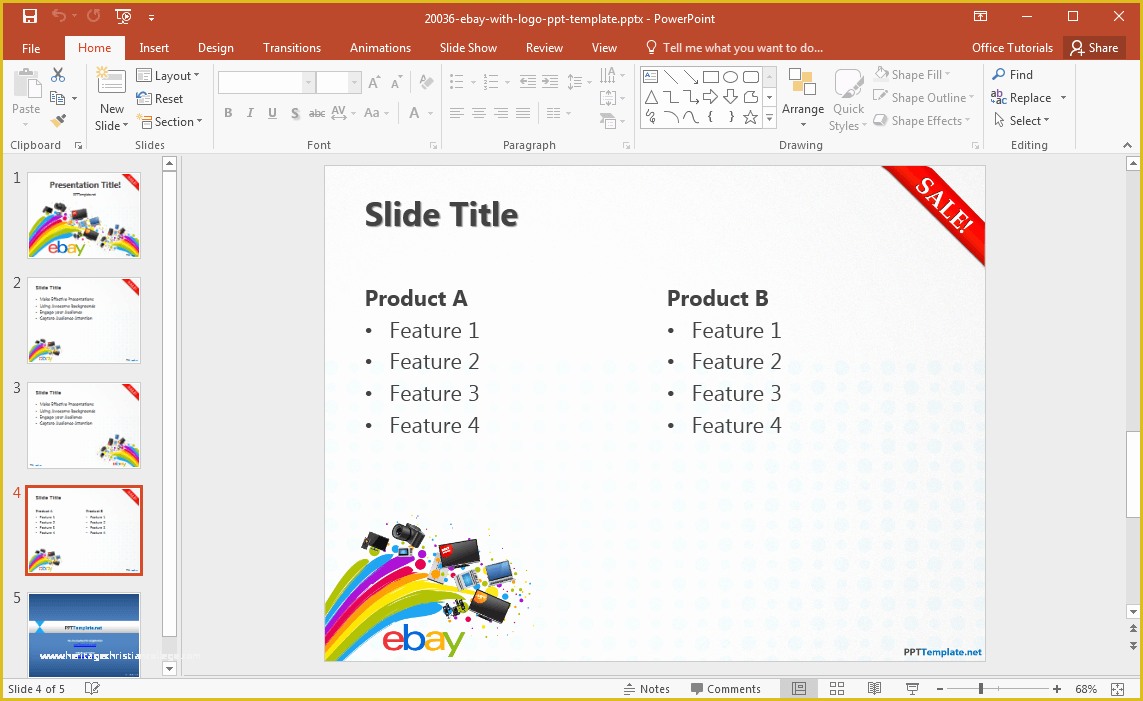Cut selection with the scissors icon

pyautogui.click(x=58, y=75)
